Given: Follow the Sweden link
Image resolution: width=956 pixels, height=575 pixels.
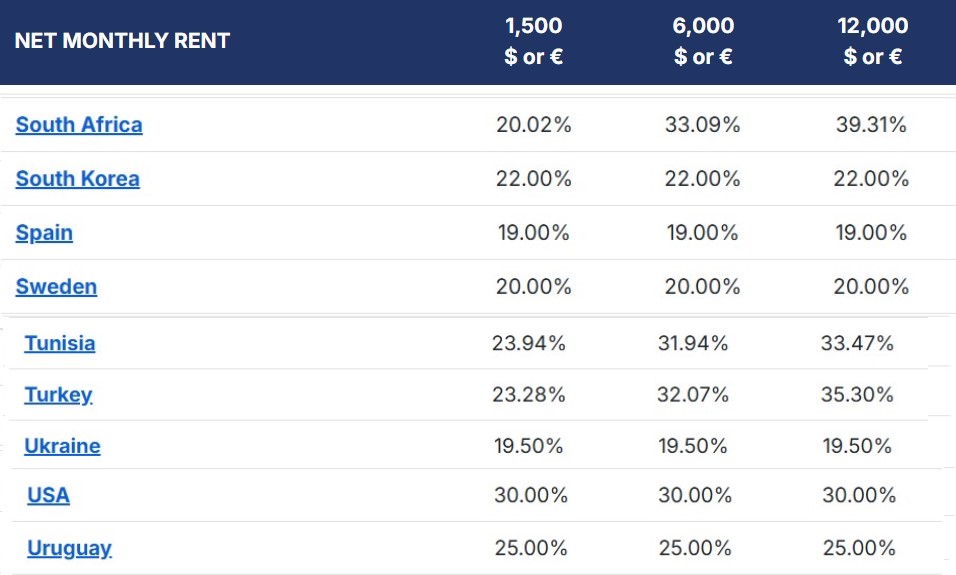Looking at the screenshot, I should click(56, 287).
